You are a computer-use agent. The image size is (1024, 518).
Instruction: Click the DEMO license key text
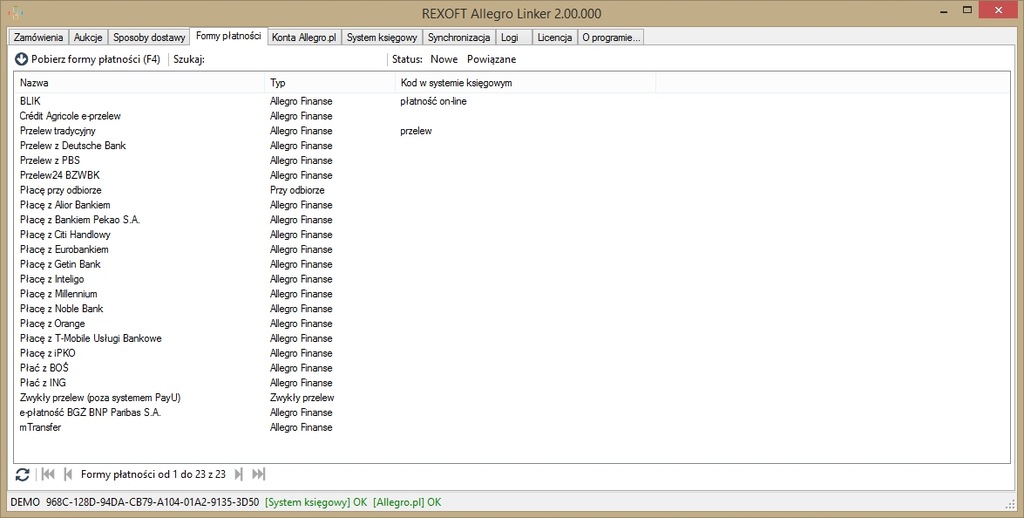tap(135, 502)
